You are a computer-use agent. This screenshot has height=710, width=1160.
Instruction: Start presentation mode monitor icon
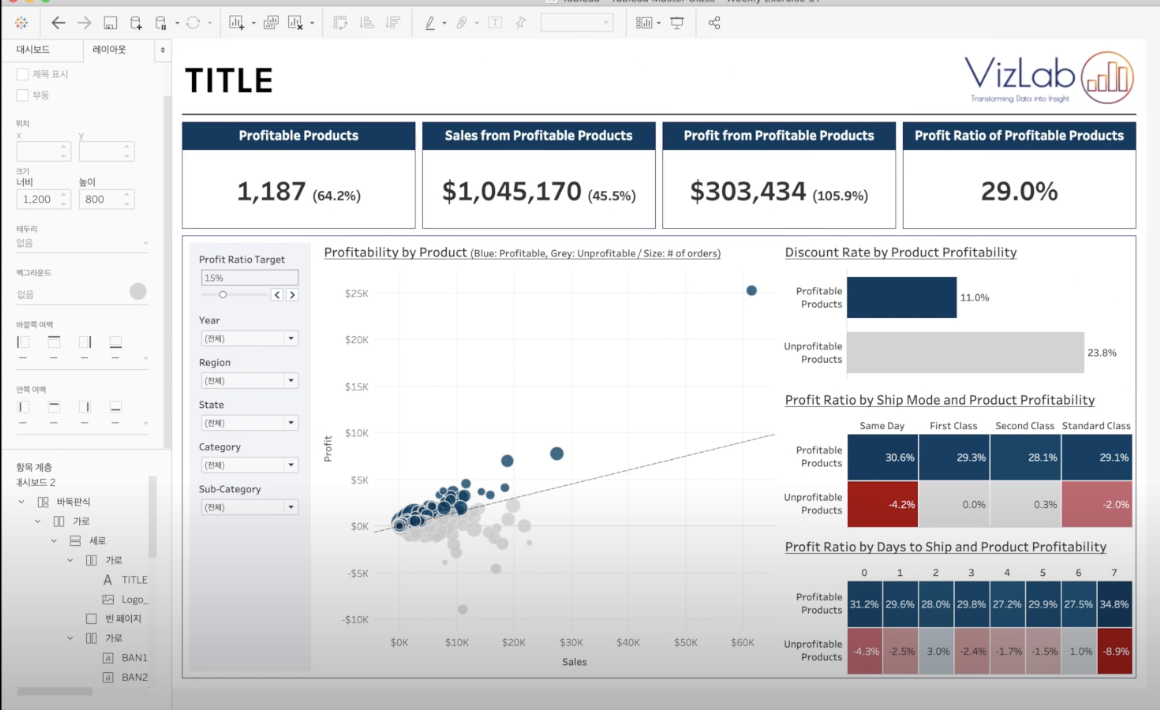click(677, 23)
